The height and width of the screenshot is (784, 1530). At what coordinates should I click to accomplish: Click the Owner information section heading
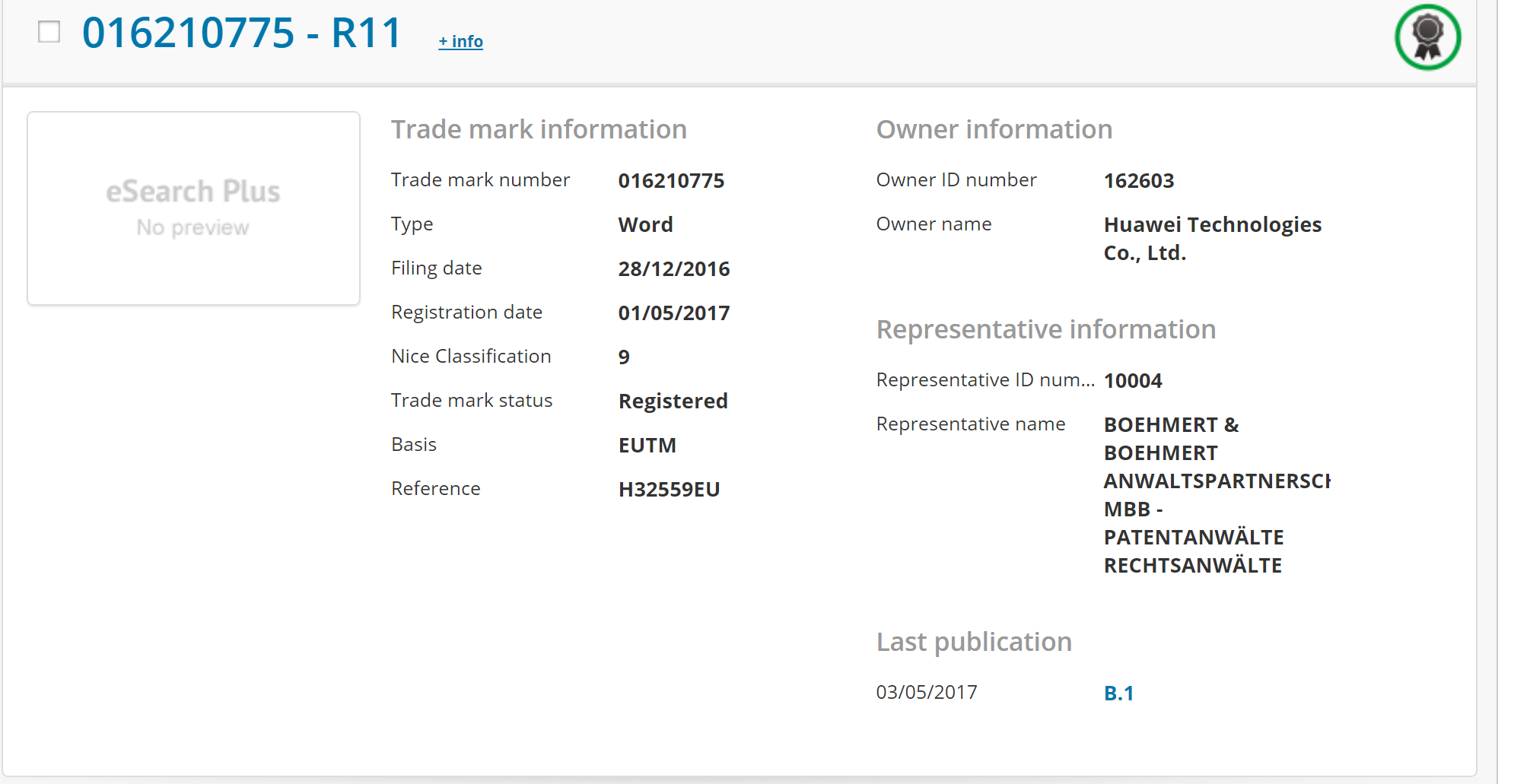tap(994, 129)
